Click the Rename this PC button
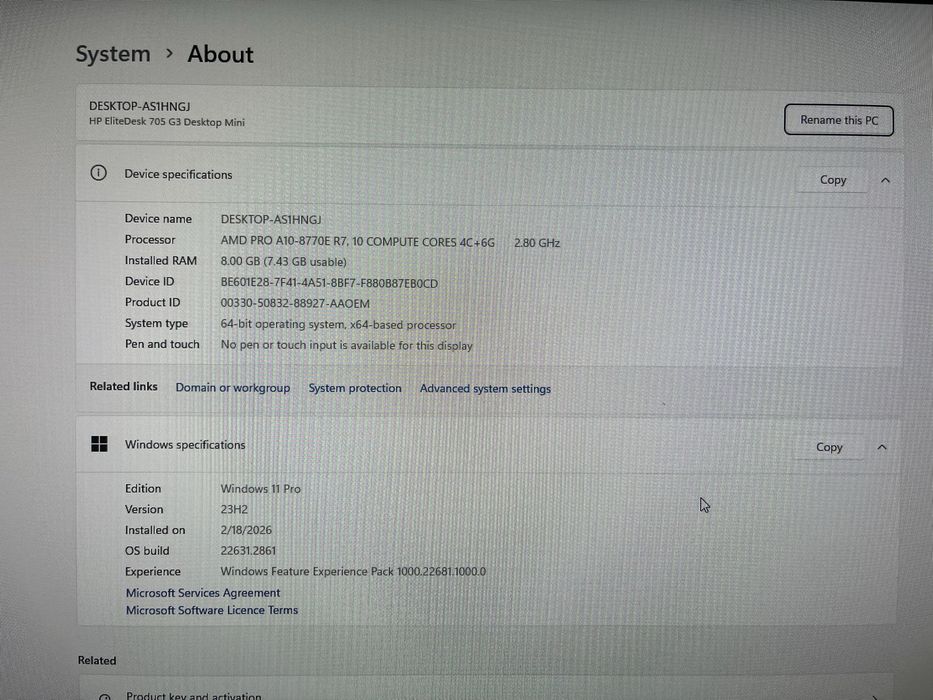Viewport: 933px width, 700px height. (x=838, y=120)
